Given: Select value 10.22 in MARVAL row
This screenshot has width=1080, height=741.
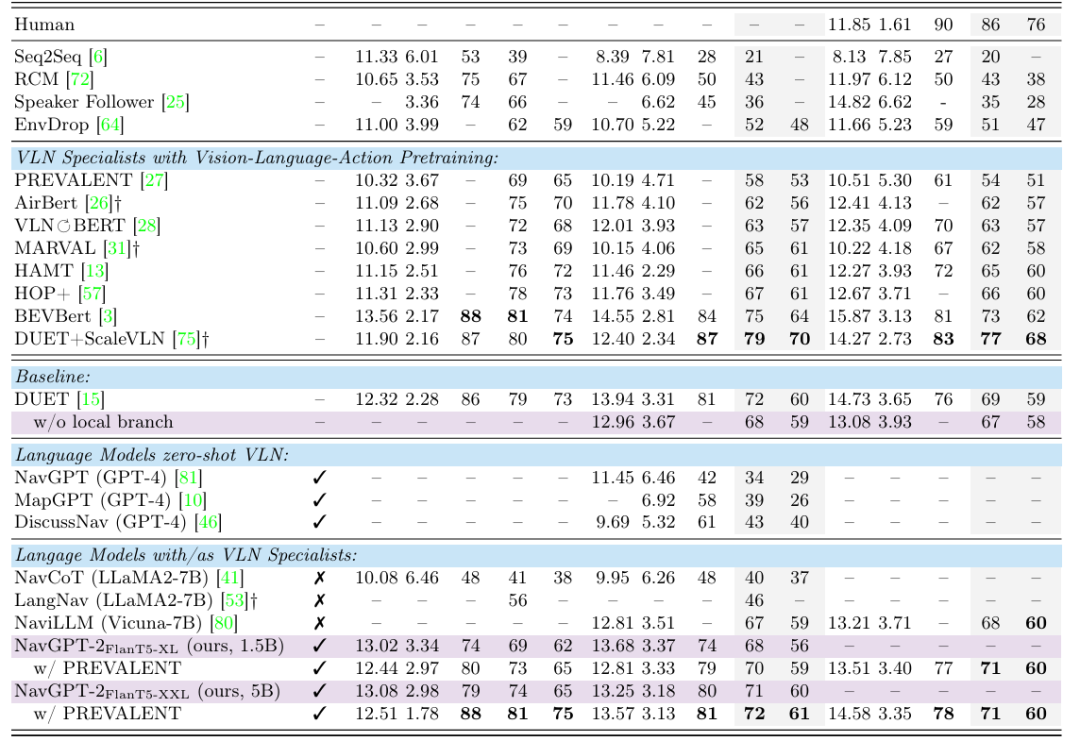Looking at the screenshot, I should coord(849,249).
